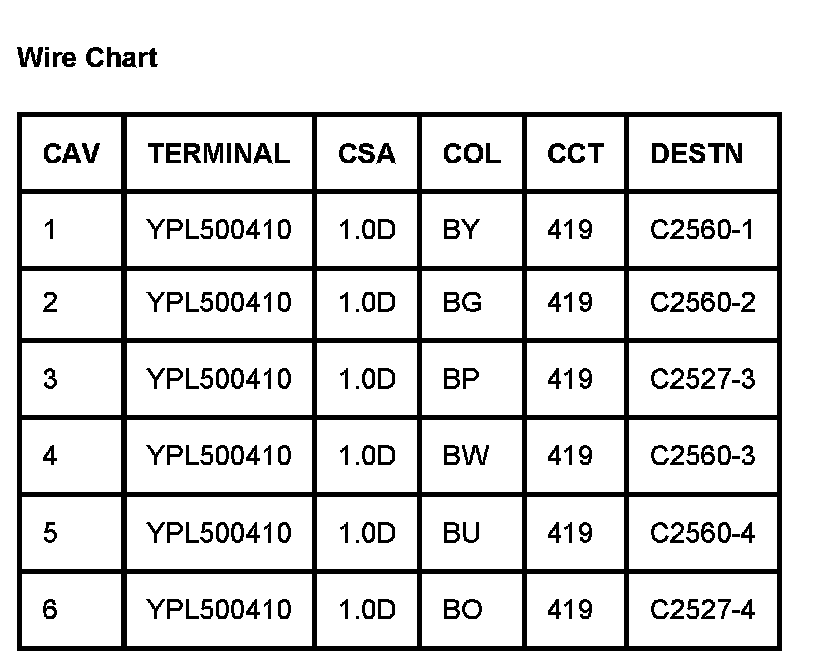Select the CAV column header

pyautogui.click(x=71, y=154)
